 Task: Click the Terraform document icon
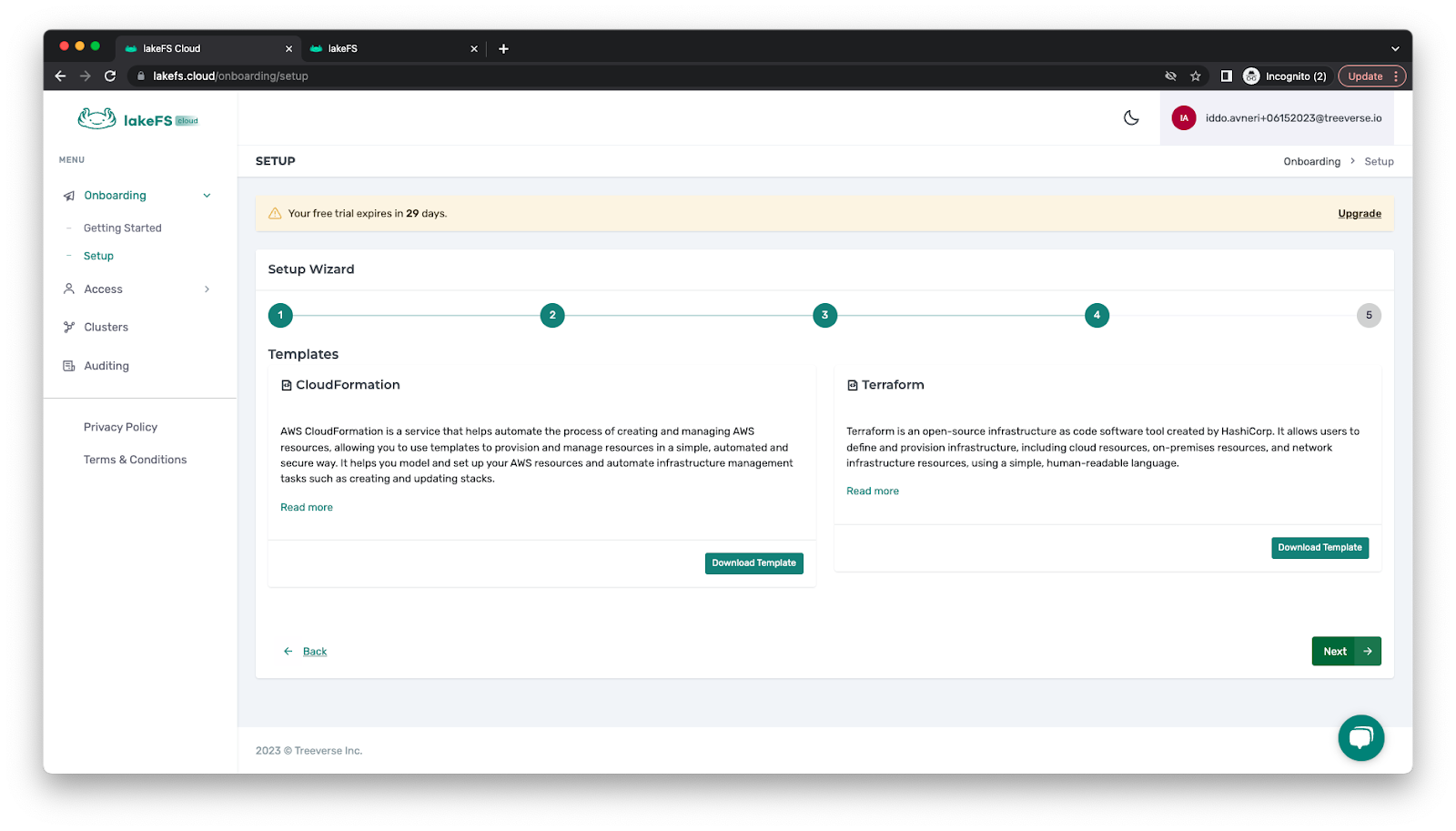click(853, 385)
